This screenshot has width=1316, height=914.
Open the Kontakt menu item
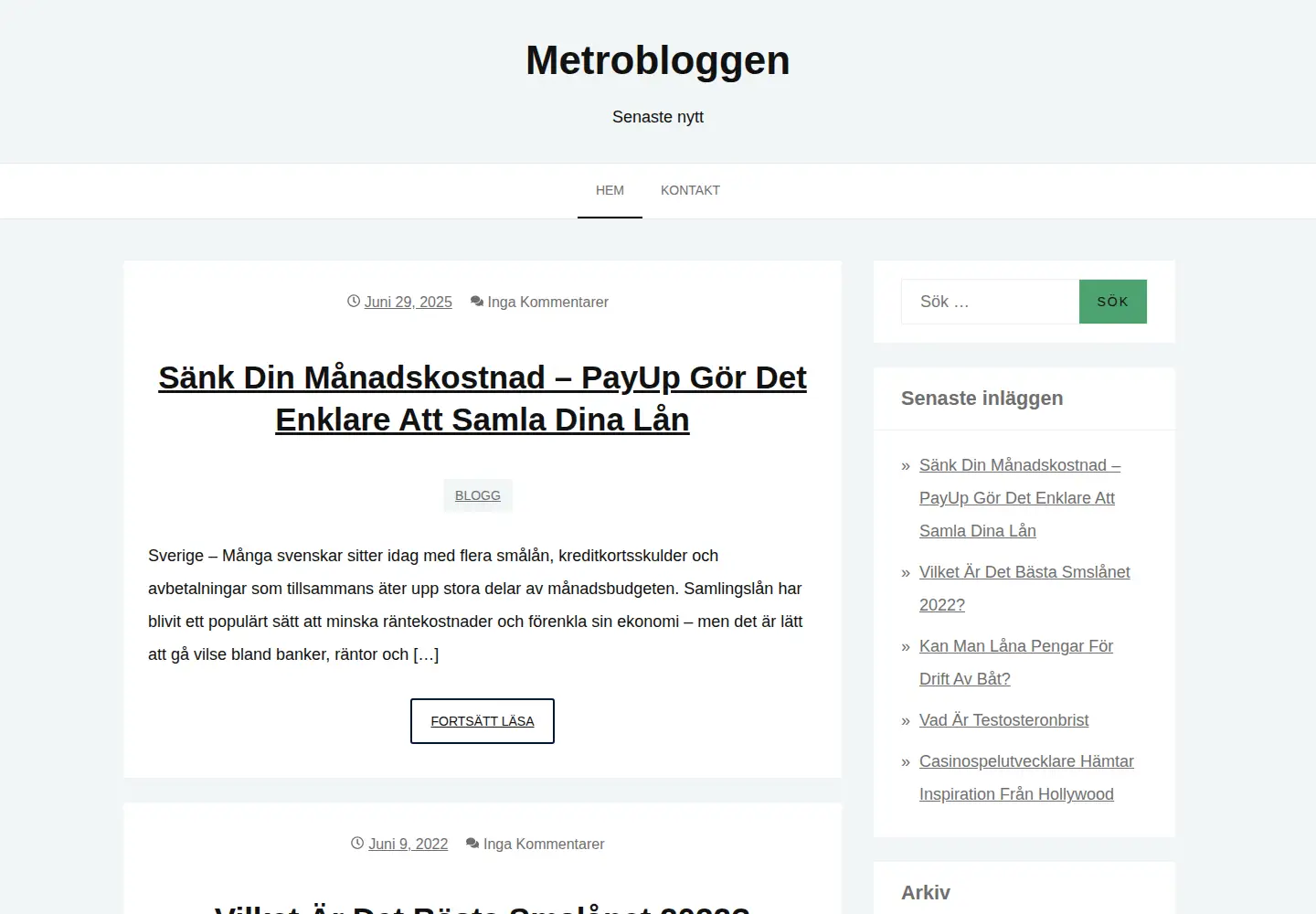coord(690,190)
